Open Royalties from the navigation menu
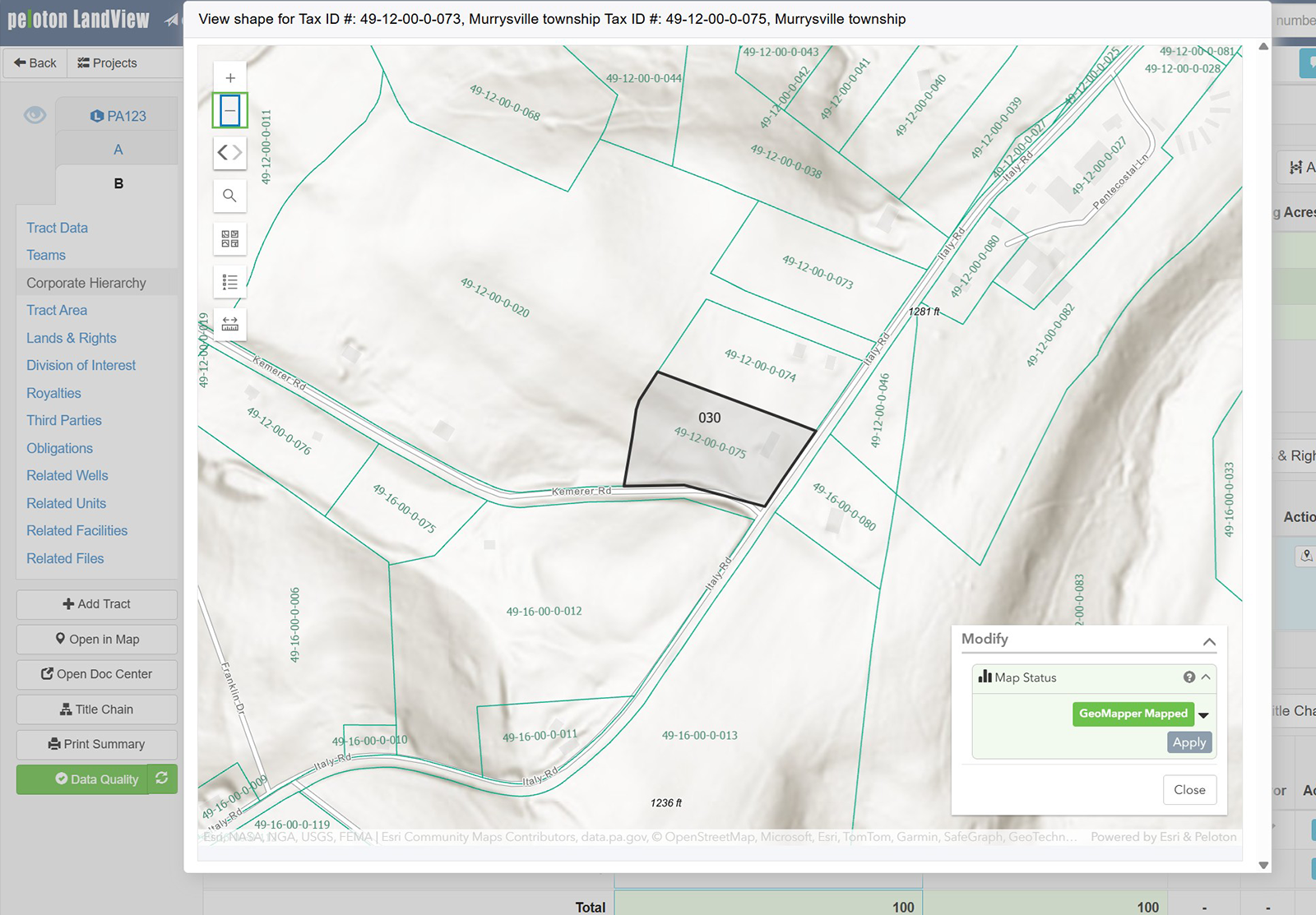The height and width of the screenshot is (915, 1316). (53, 393)
